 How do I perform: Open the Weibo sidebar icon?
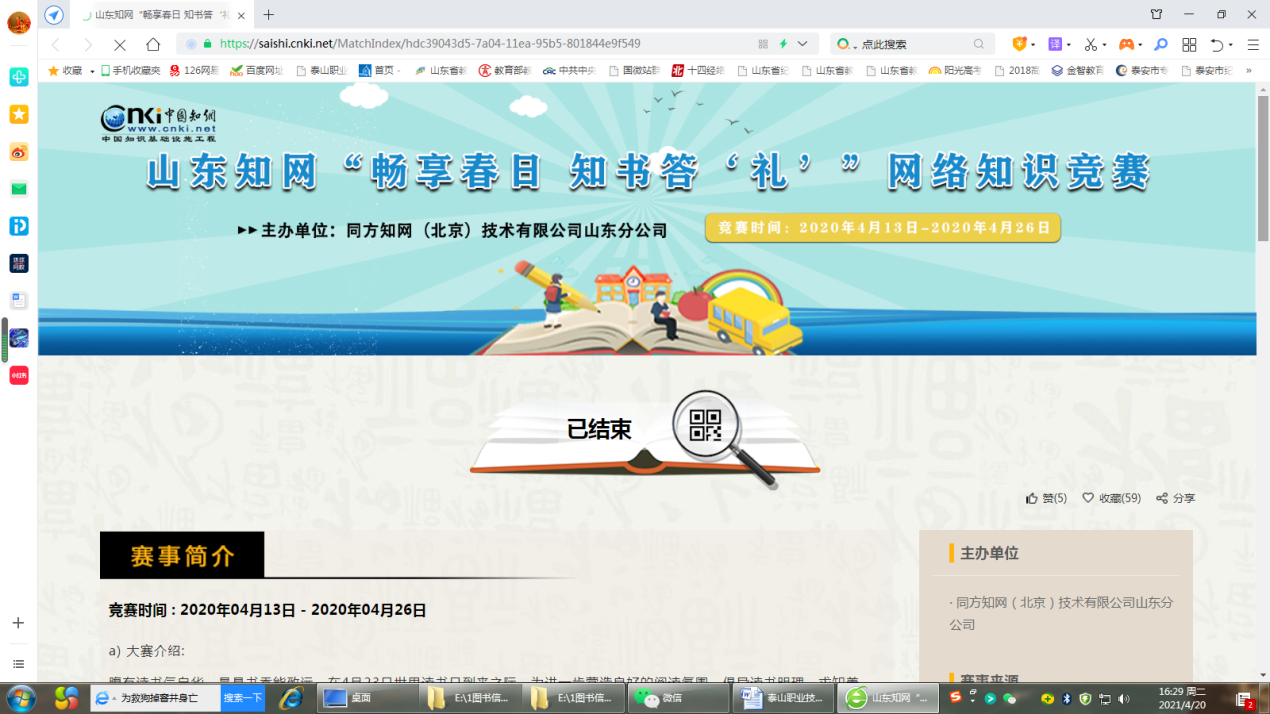point(19,152)
